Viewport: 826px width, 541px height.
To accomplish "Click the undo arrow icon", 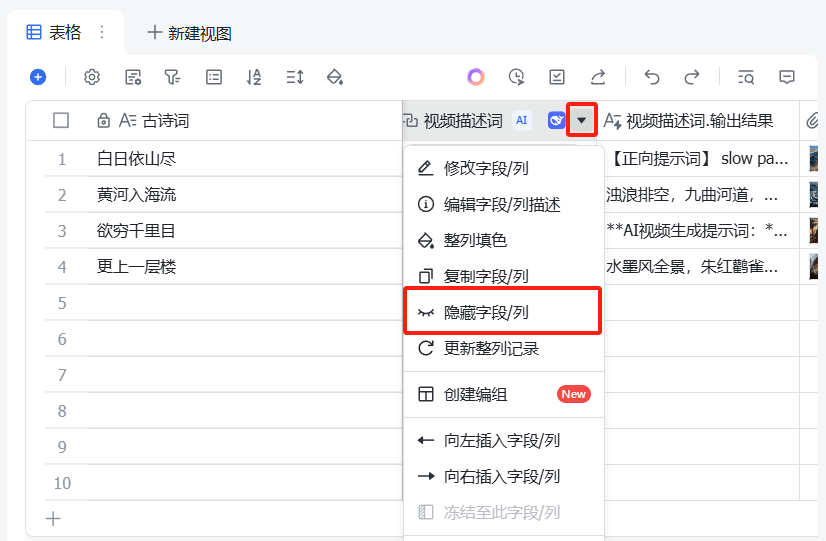I will point(652,77).
